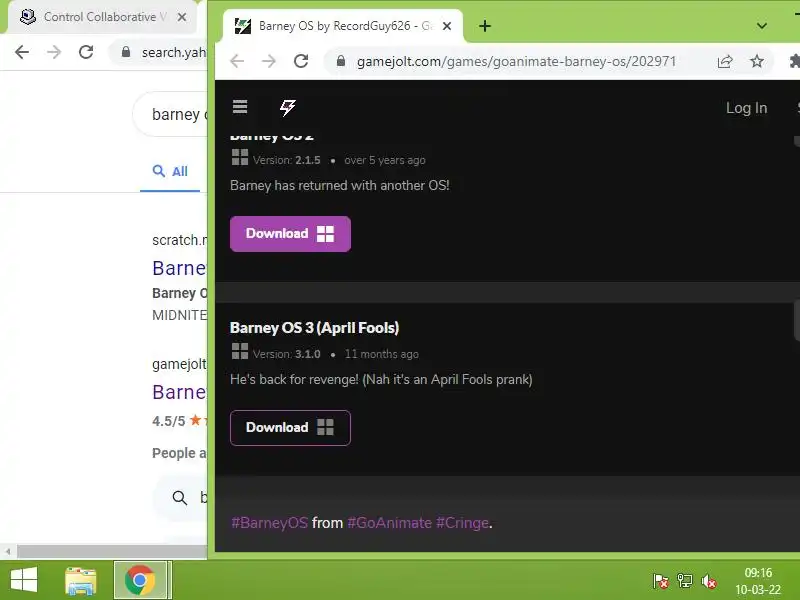This screenshot has width=800, height=600.
Task: Expand the tab search chevron in Chrome
Action: click(762, 26)
